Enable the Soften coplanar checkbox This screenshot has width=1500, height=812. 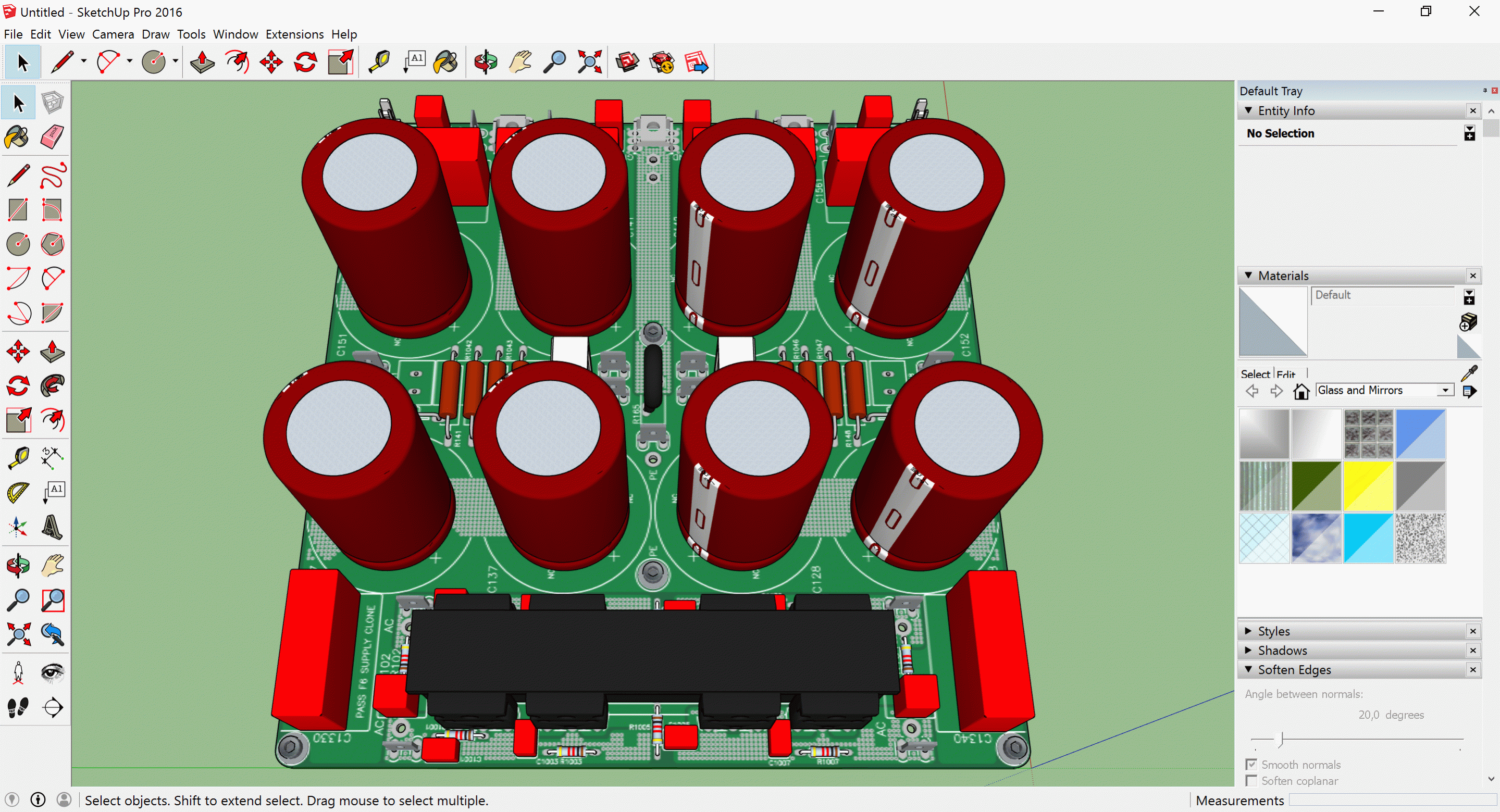[x=1251, y=781]
